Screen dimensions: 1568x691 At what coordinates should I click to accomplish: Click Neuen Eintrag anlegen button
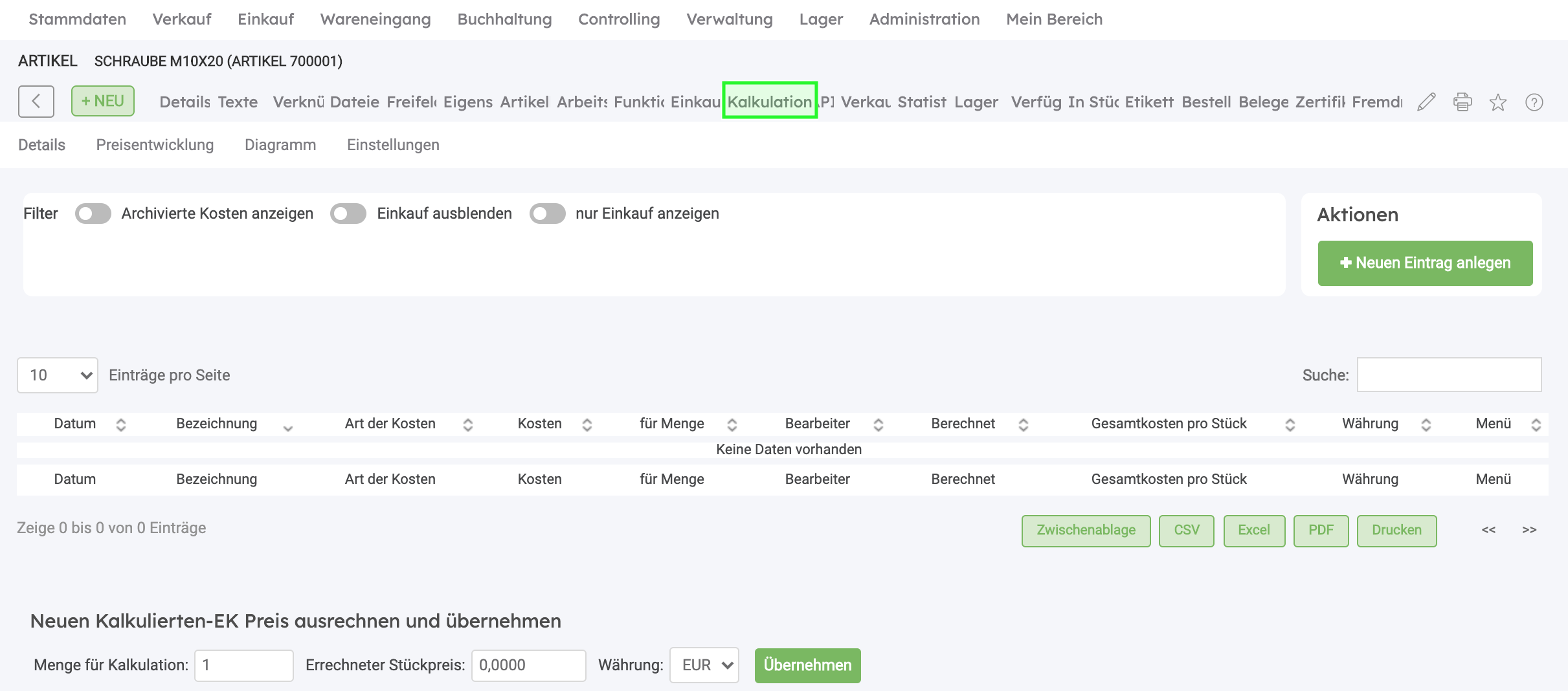coord(1425,263)
